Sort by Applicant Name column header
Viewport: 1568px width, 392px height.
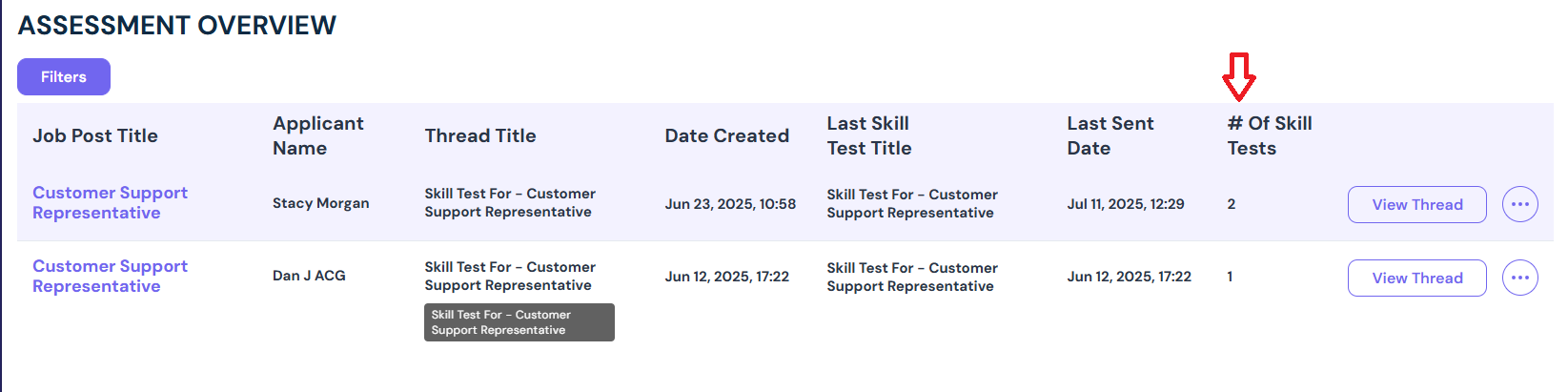pyautogui.click(x=318, y=135)
